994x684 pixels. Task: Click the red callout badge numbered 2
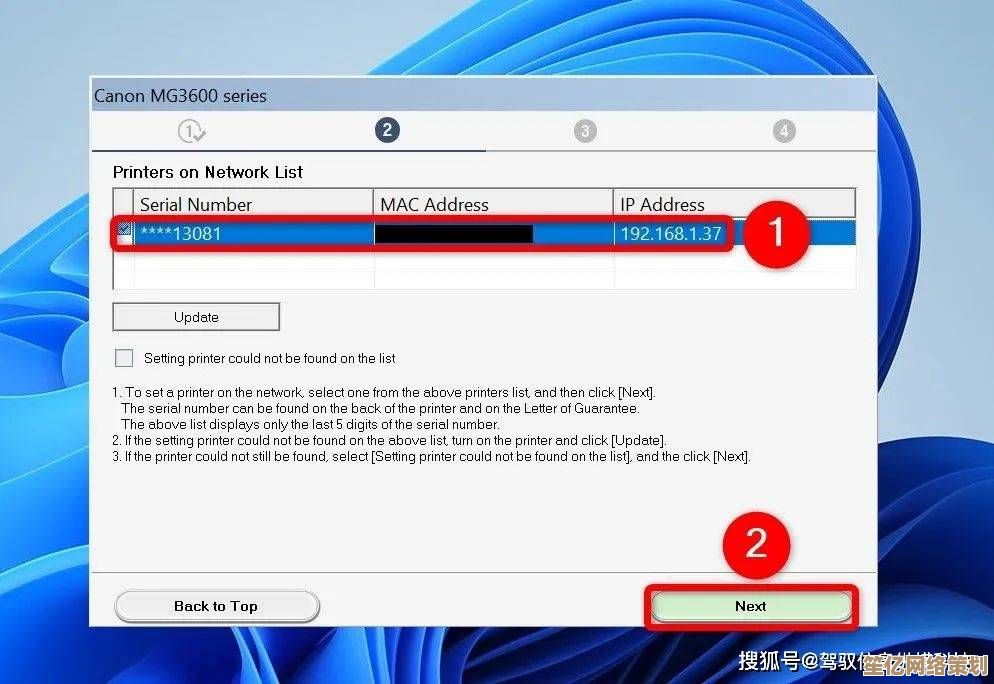click(x=756, y=546)
